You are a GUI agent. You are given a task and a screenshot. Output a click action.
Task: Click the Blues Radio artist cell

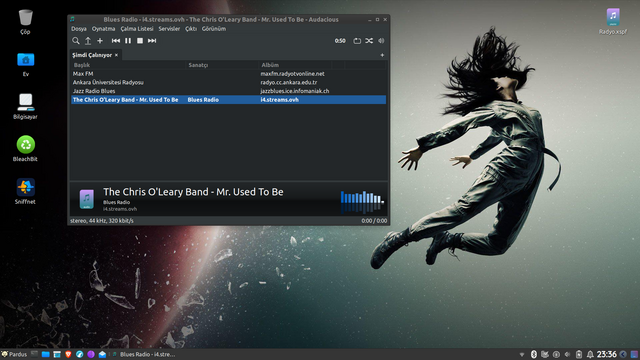[x=203, y=100]
